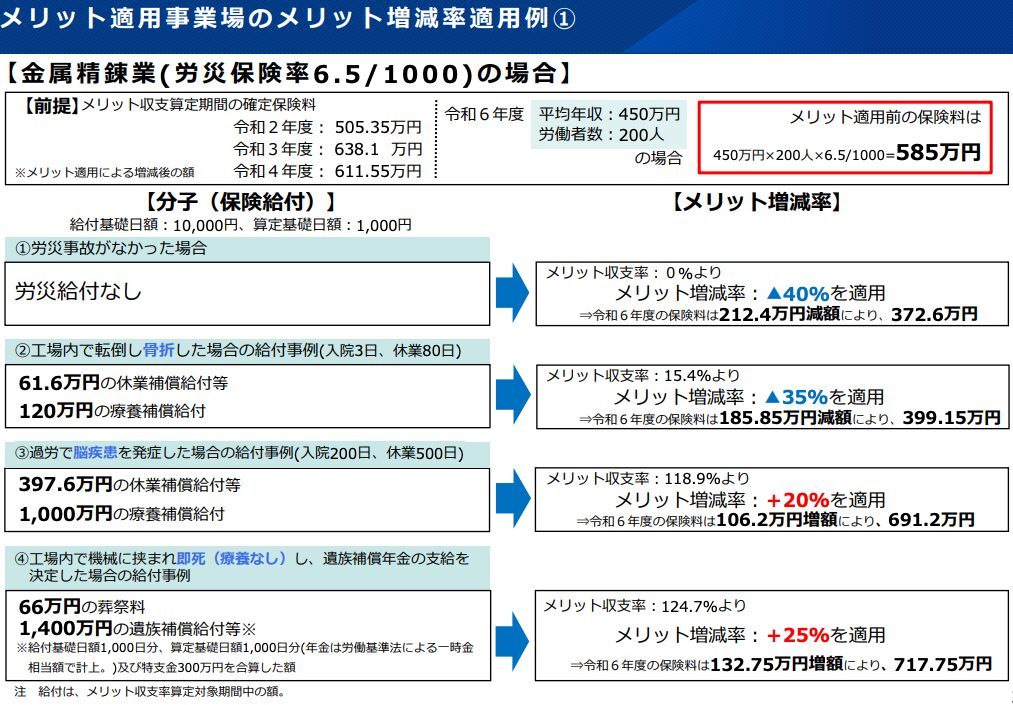1013x705 pixels.
Task: Click the 【分子（保険給付）】 heading
Action: click(x=240, y=202)
